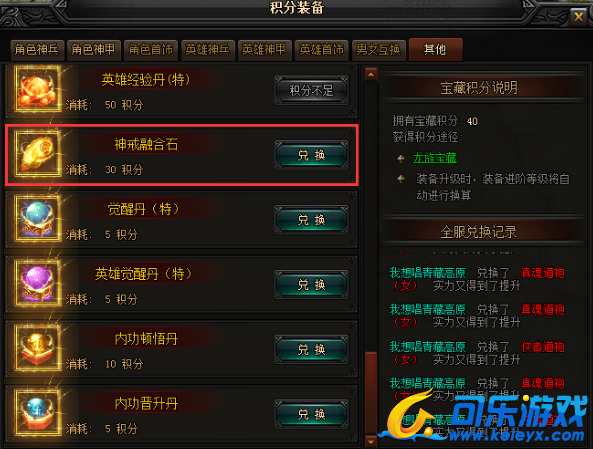
Task: Open the 英雄首饰 tab
Action: (321, 50)
